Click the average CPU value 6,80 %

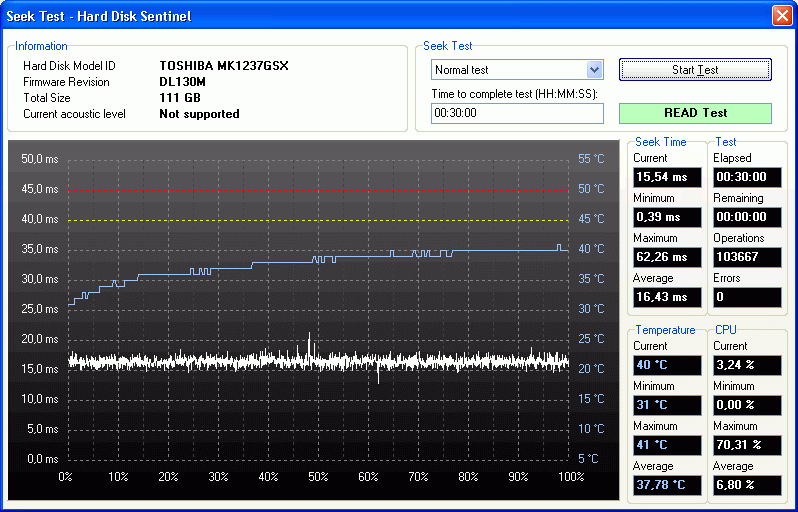pos(747,485)
